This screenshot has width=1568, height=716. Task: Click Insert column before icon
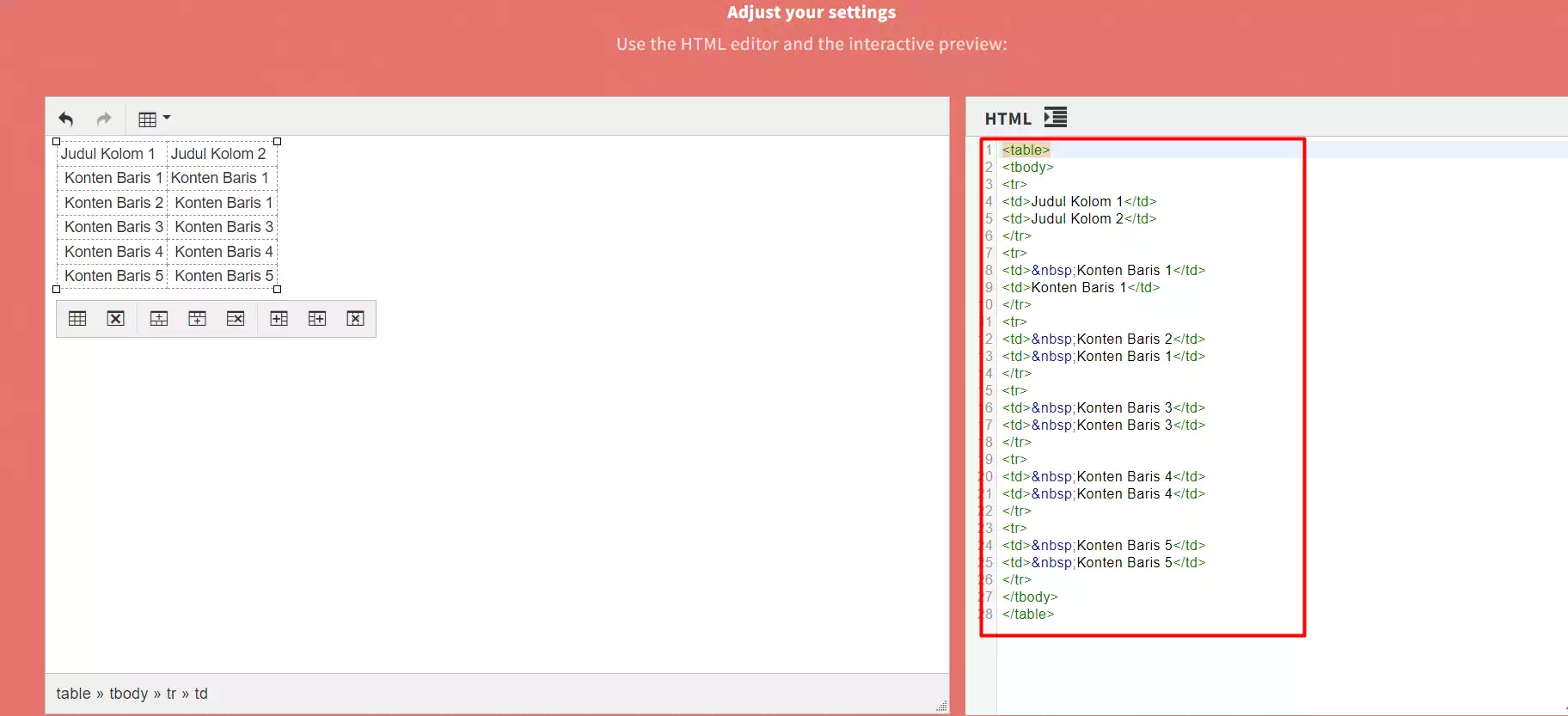tap(279, 319)
